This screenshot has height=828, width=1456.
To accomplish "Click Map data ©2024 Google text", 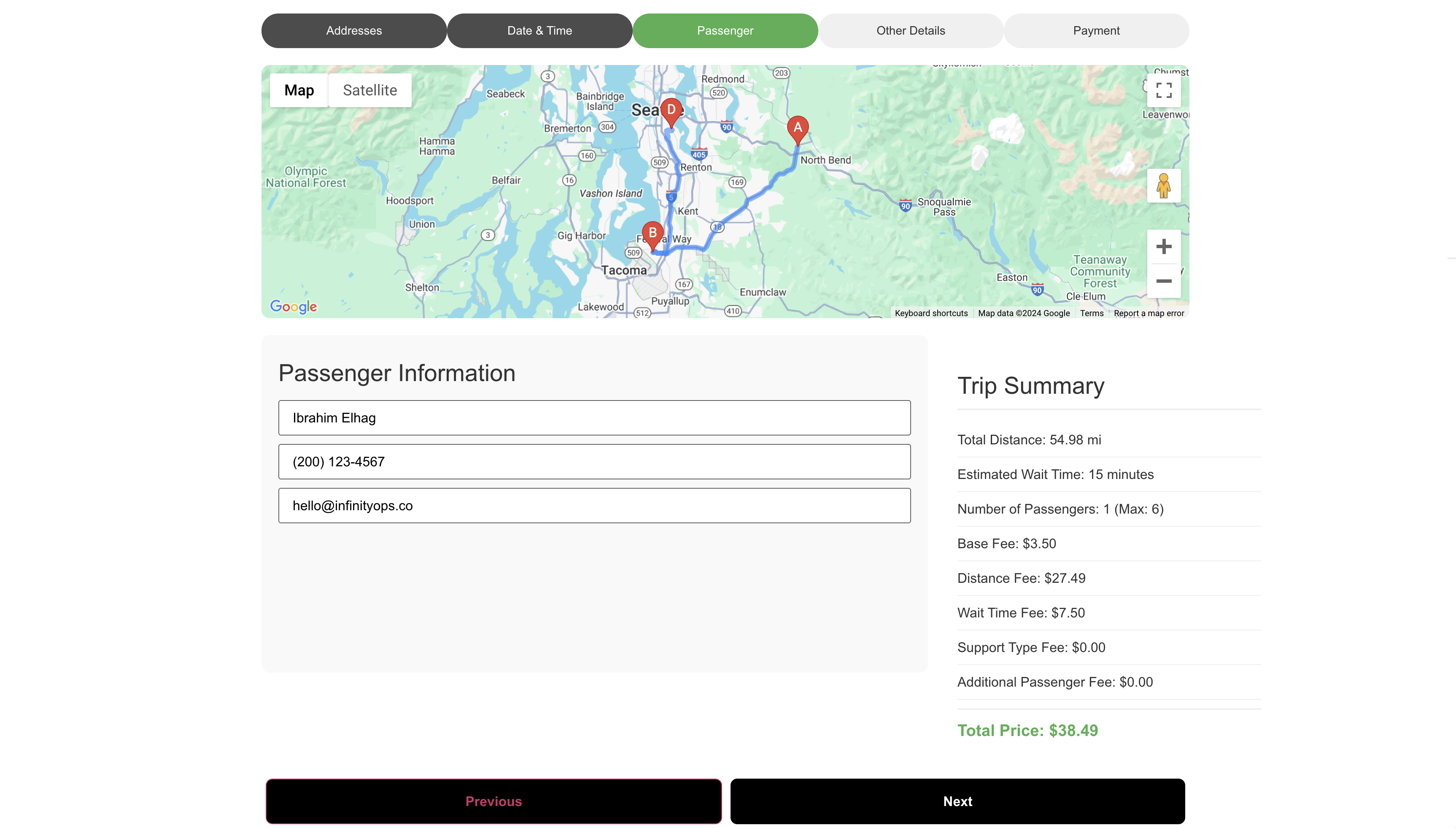I will (x=1024, y=313).
